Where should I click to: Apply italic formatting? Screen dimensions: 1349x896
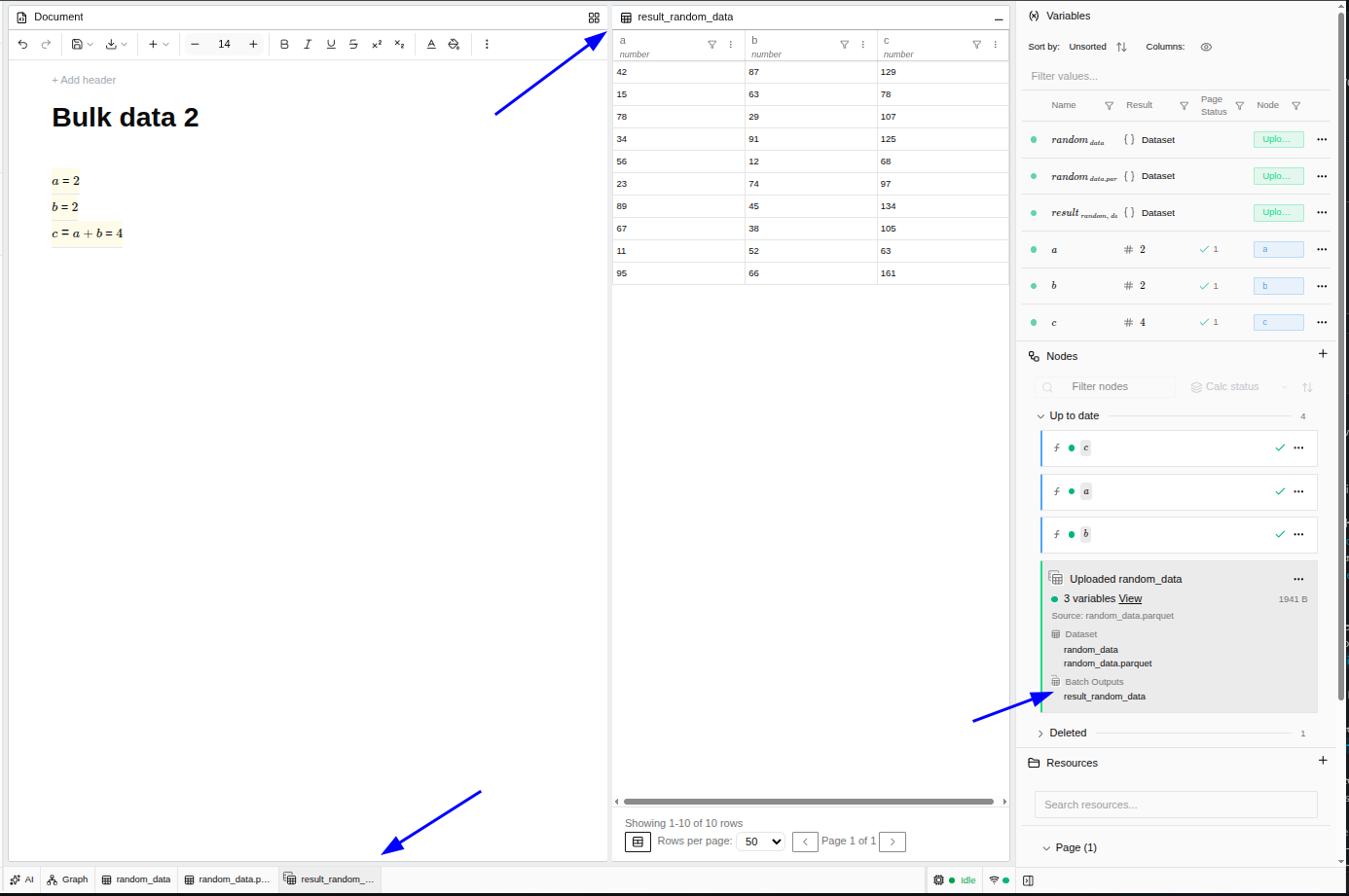(308, 44)
